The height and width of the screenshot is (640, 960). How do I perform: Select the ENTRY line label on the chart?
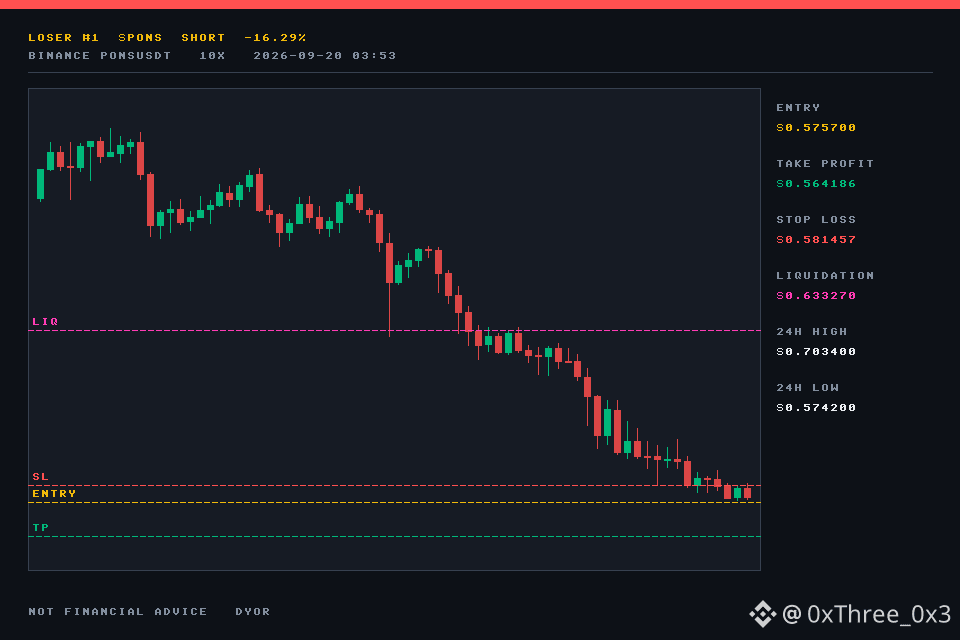coord(54,494)
